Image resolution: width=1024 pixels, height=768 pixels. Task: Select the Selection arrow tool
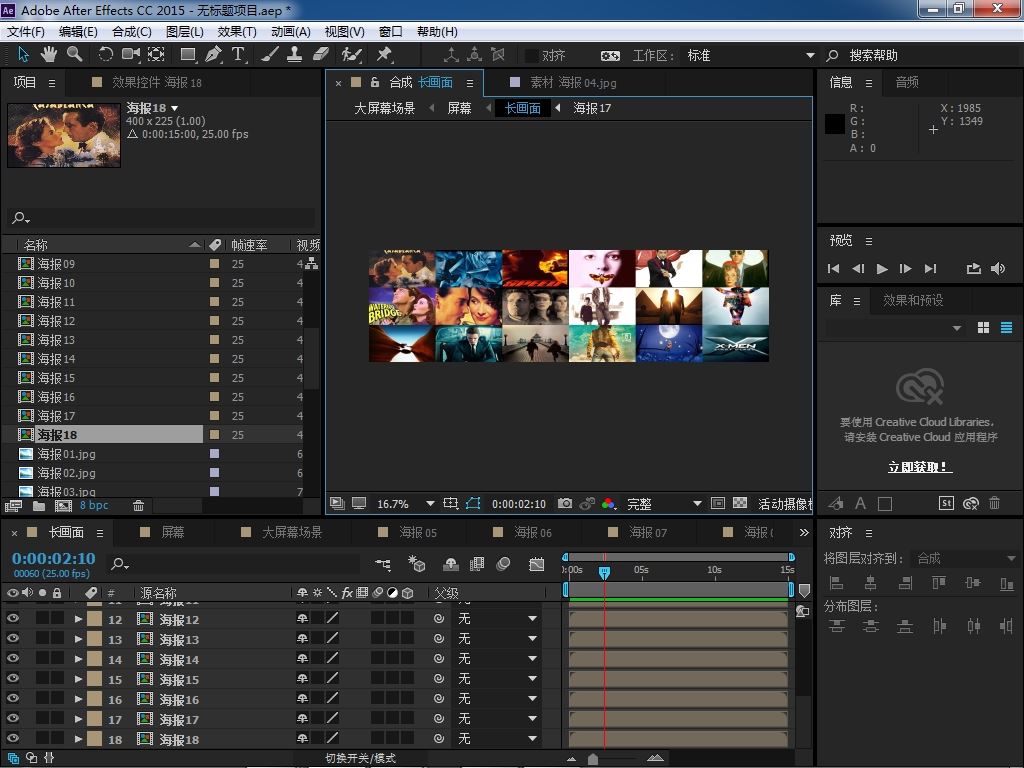click(24, 55)
